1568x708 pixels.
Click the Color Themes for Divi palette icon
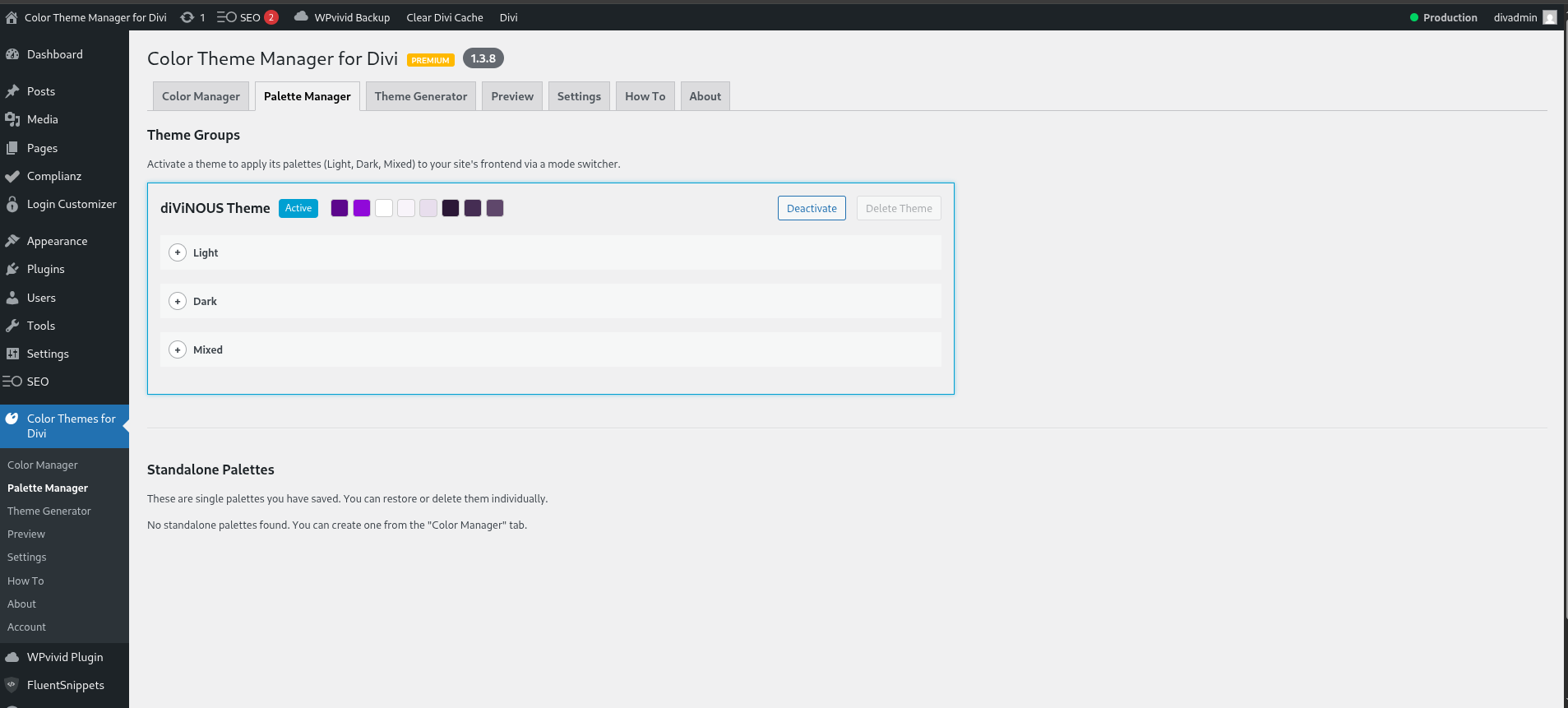[x=12, y=419]
